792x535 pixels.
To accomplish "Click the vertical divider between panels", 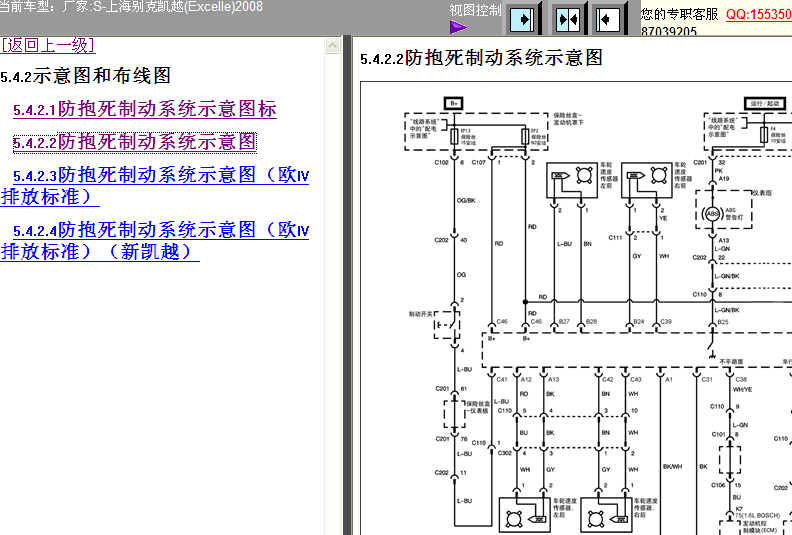I will point(347,285).
